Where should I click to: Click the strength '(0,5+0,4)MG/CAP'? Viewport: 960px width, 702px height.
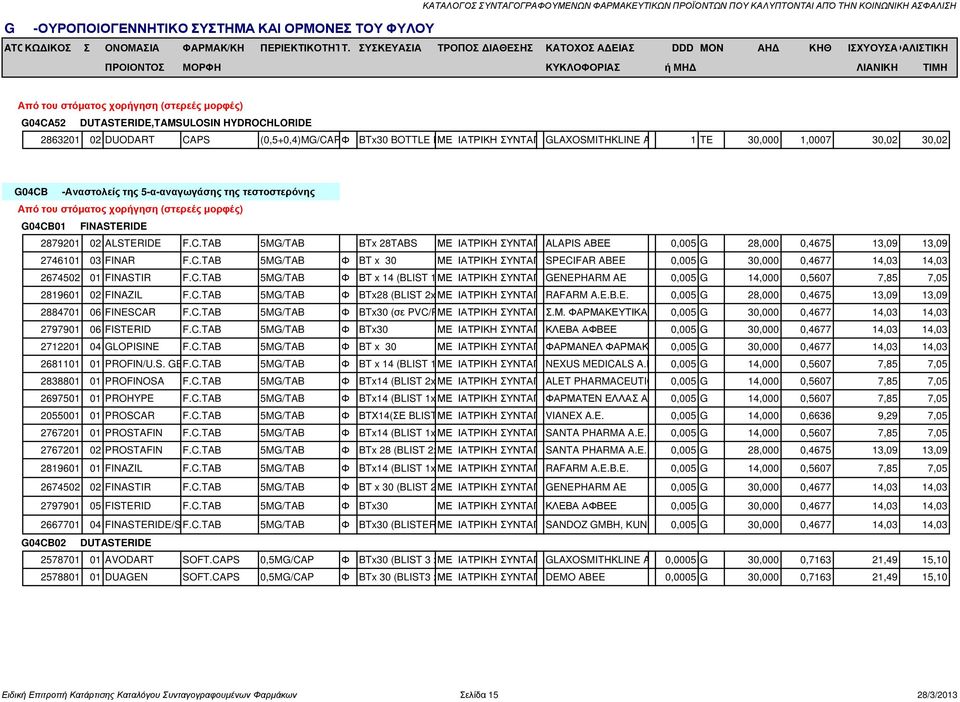[299, 140]
